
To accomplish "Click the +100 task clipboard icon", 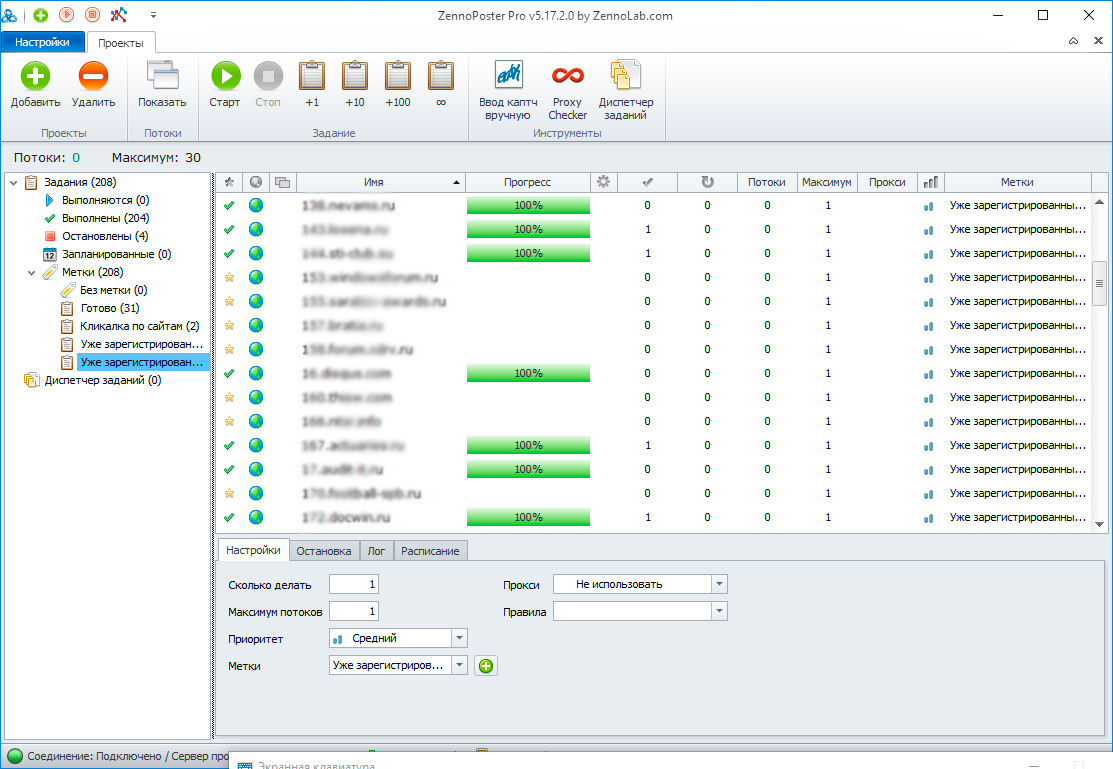I will tap(397, 77).
